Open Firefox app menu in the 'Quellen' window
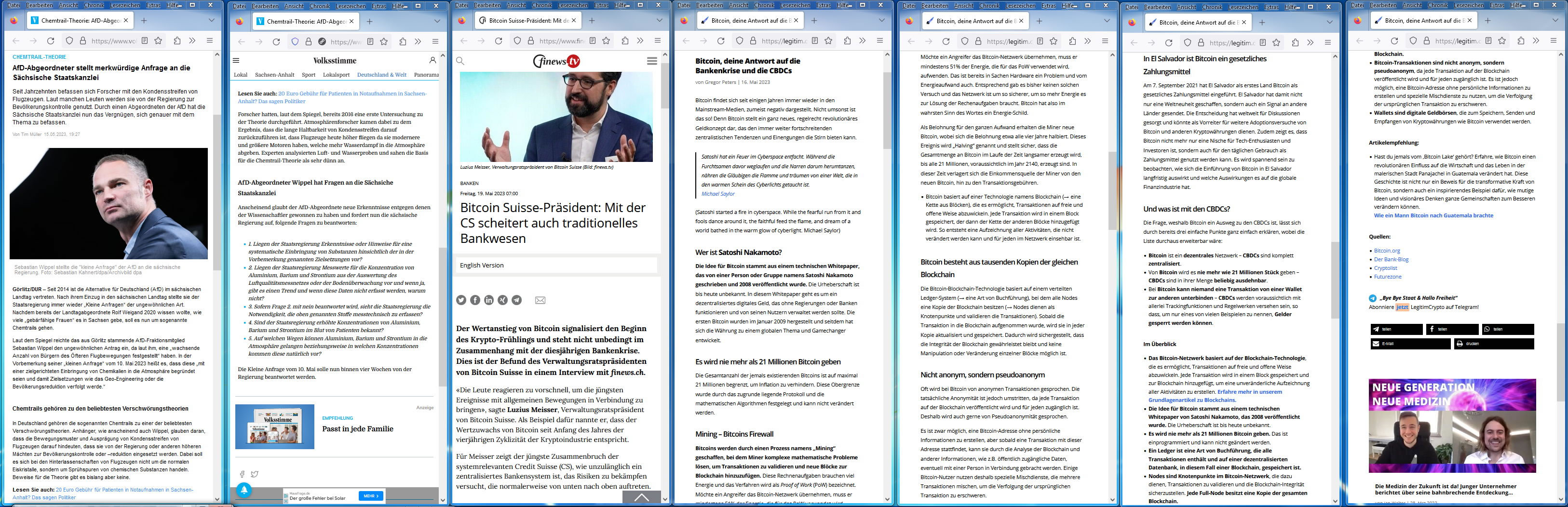This screenshot has height=507, width=1568. 1553,41
